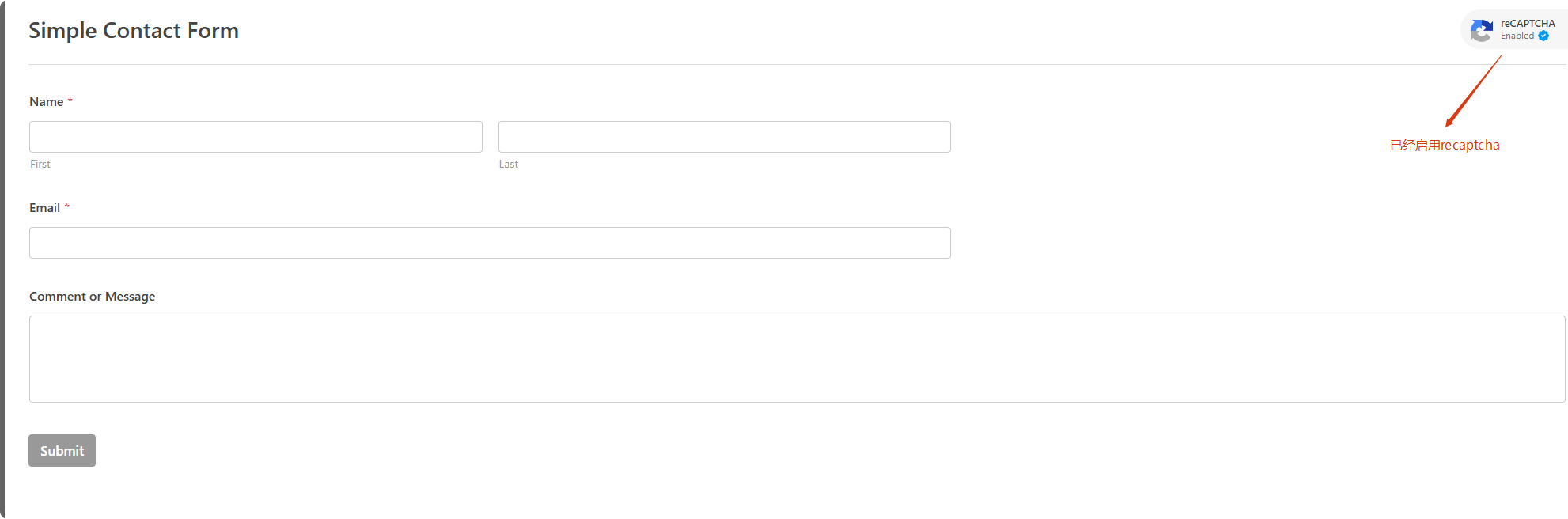Click the red annotation arrow
Screen dimensions: 1568x519
[1473, 91]
